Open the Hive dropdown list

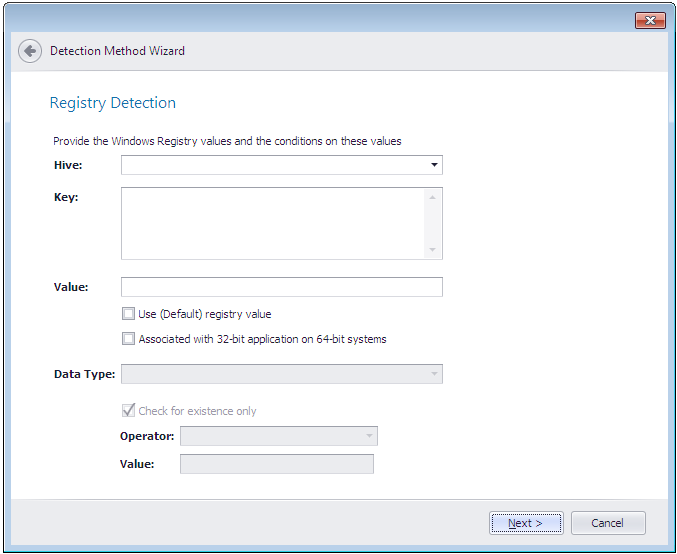point(435,165)
